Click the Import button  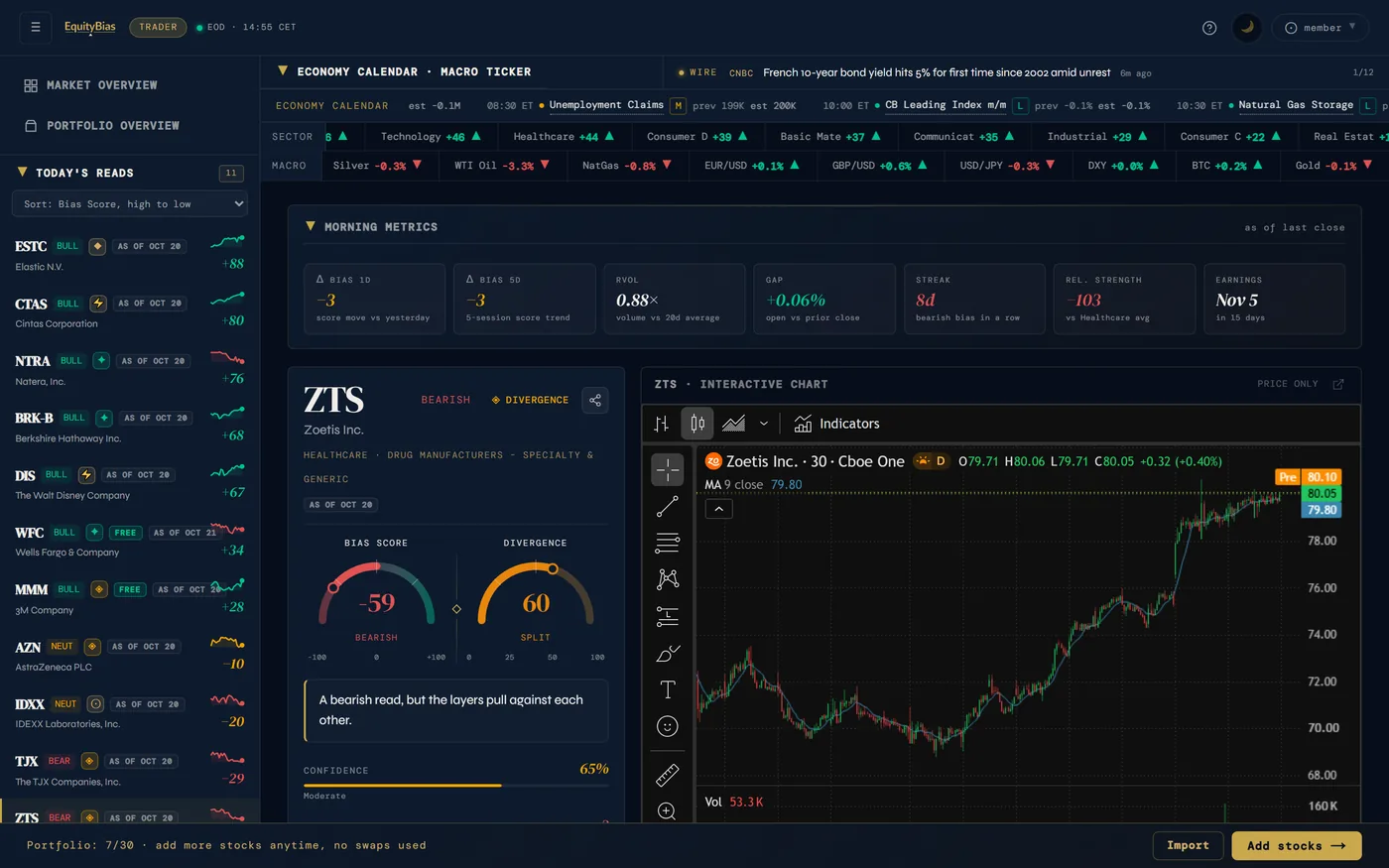click(1188, 845)
